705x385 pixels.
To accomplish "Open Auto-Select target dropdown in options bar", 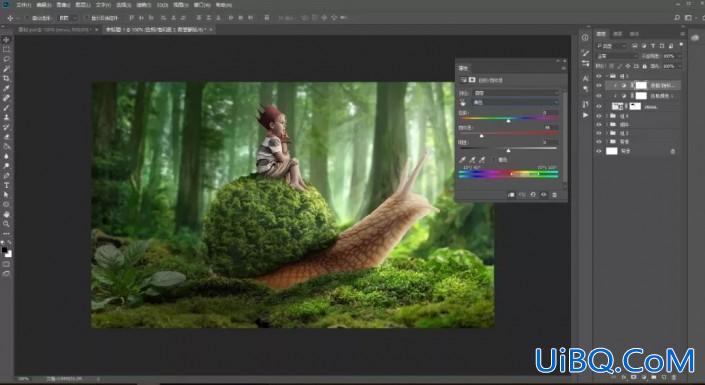I will (x=68, y=18).
